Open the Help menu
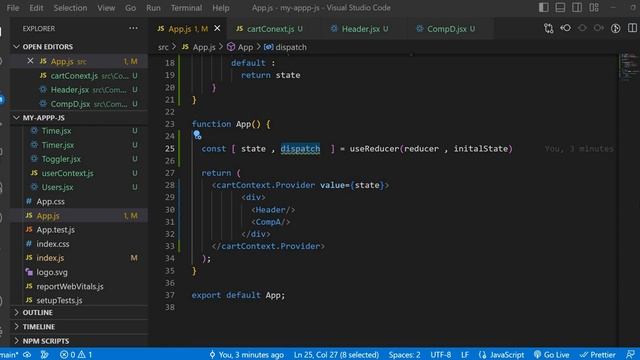Viewport: 640px width, 360px height. pos(220,8)
